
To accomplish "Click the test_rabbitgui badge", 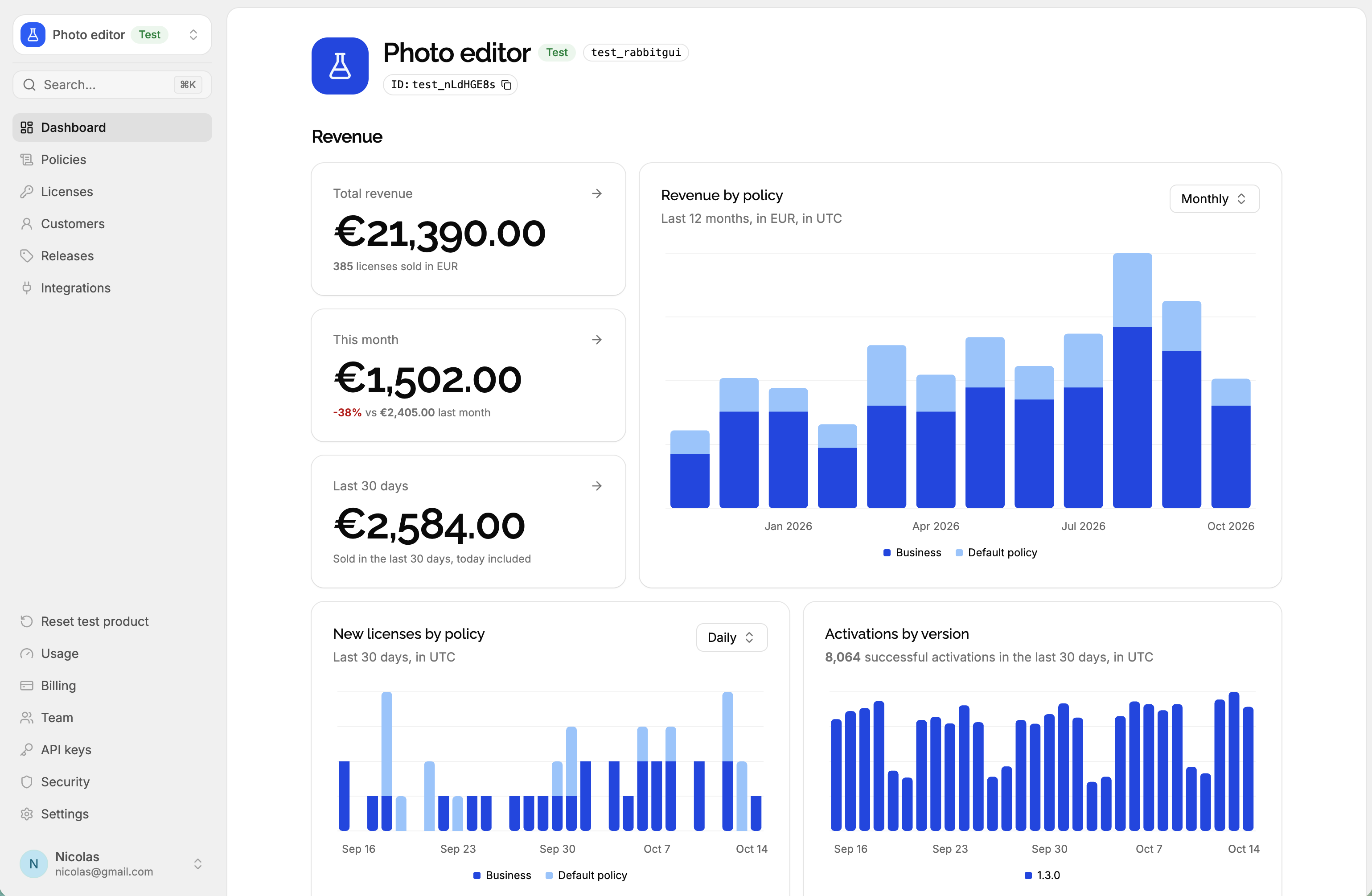I will pyautogui.click(x=636, y=53).
